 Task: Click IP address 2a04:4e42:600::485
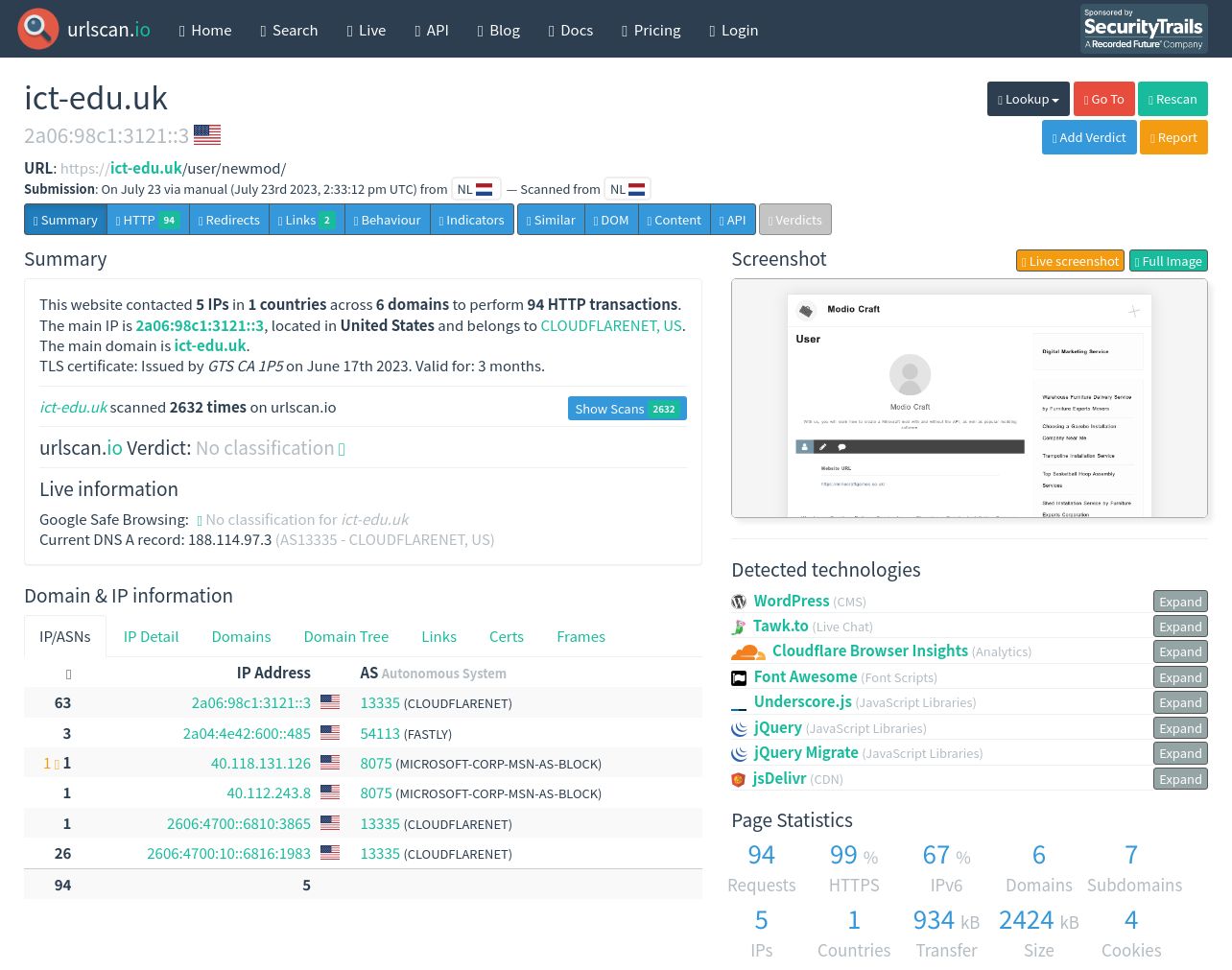[x=247, y=733]
